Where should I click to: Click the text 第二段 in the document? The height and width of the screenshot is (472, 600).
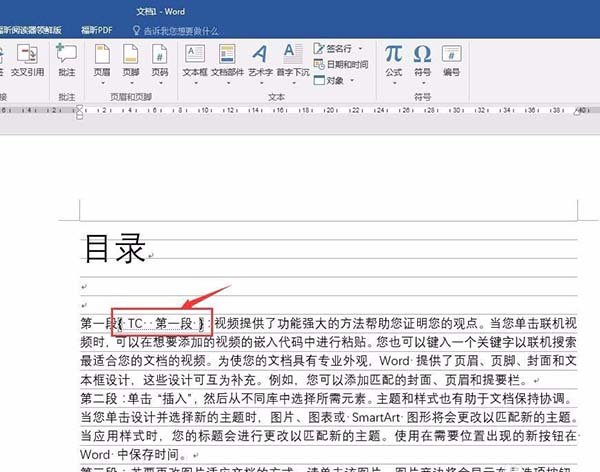[99, 399]
